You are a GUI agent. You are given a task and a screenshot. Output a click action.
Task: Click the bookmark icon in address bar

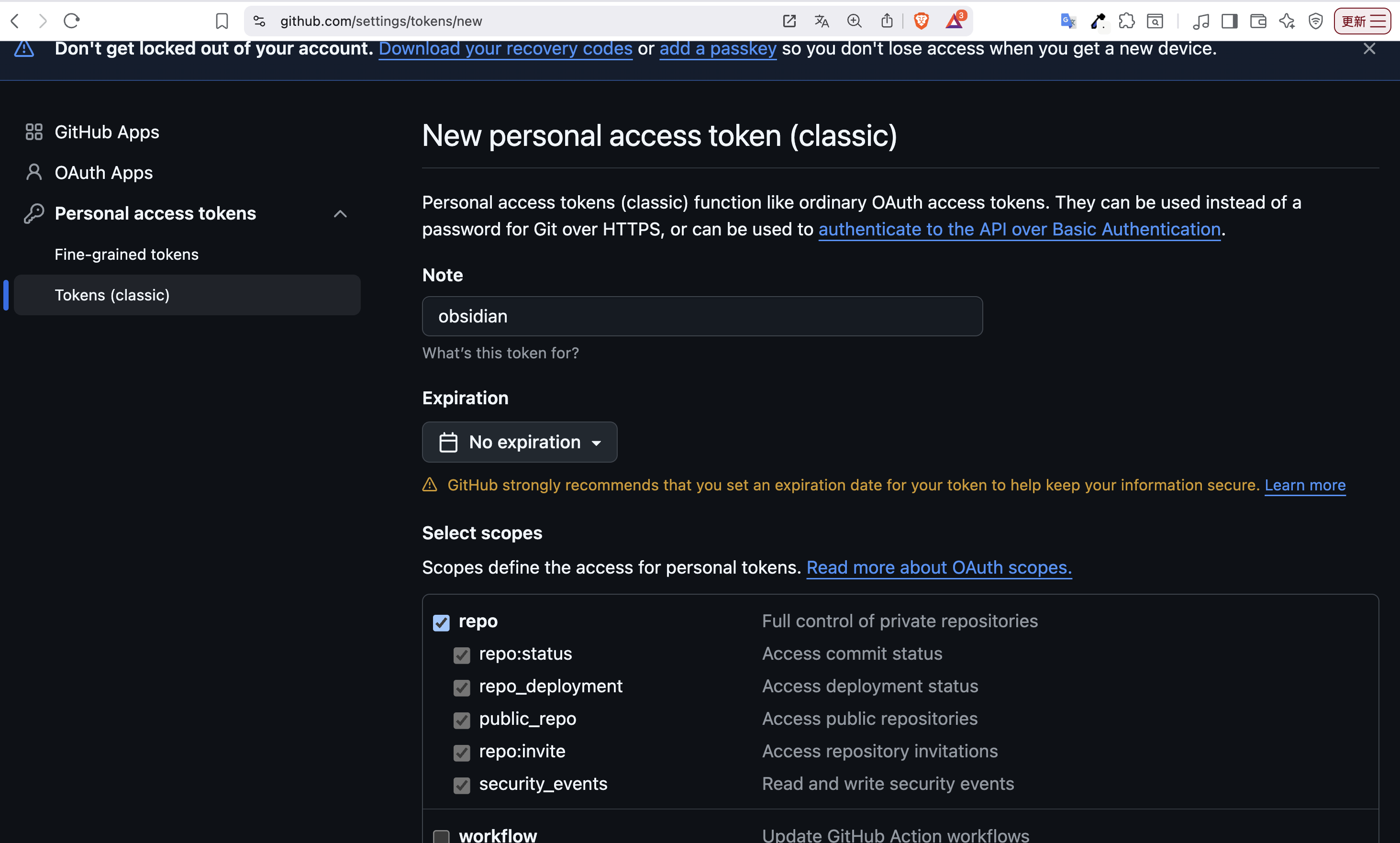click(222, 21)
